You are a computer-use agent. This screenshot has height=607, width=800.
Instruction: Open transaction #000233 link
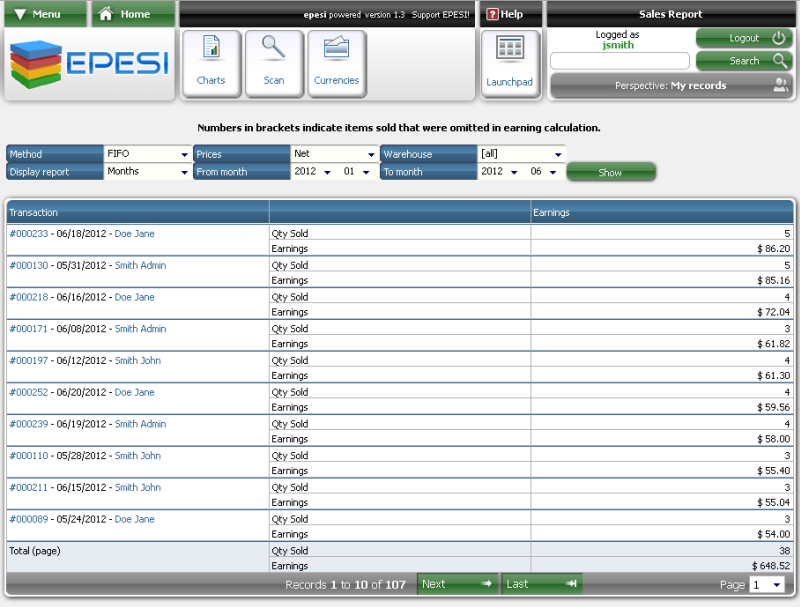(28, 234)
